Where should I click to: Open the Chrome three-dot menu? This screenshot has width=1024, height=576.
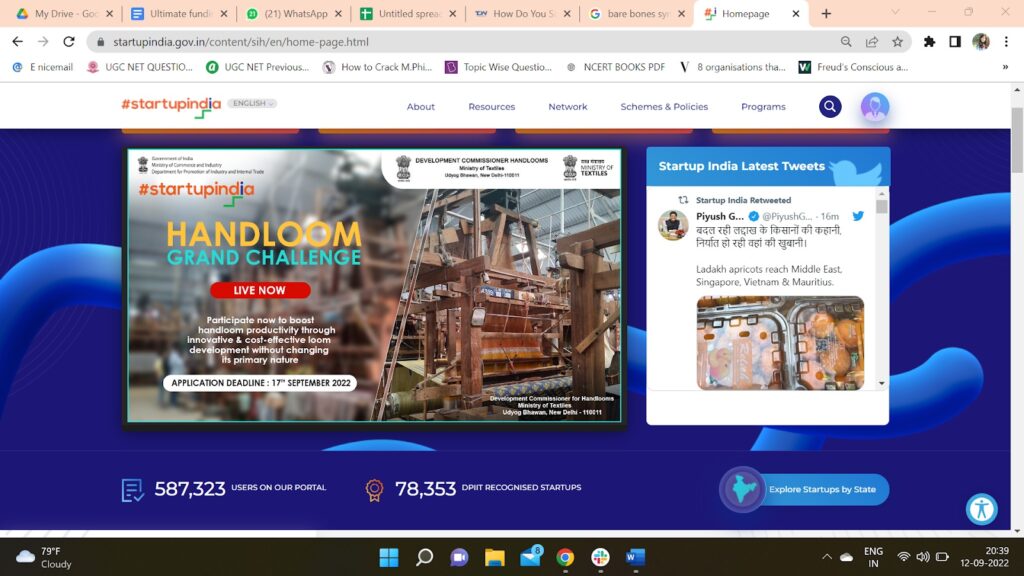(1006, 42)
